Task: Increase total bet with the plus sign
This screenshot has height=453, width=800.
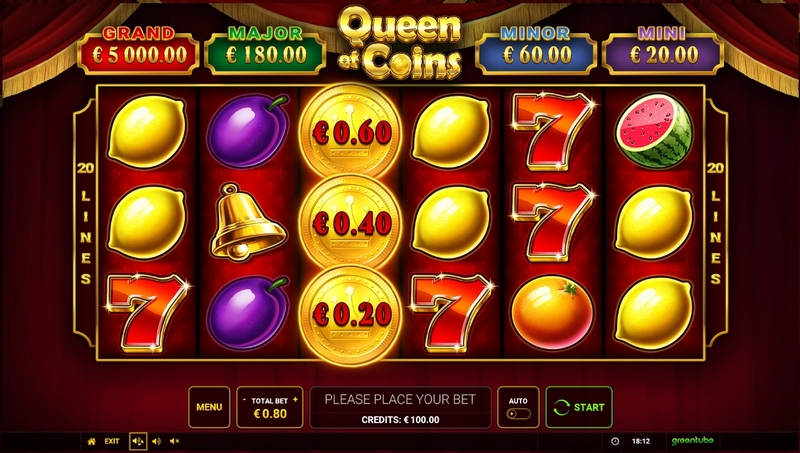Action: coord(295,400)
